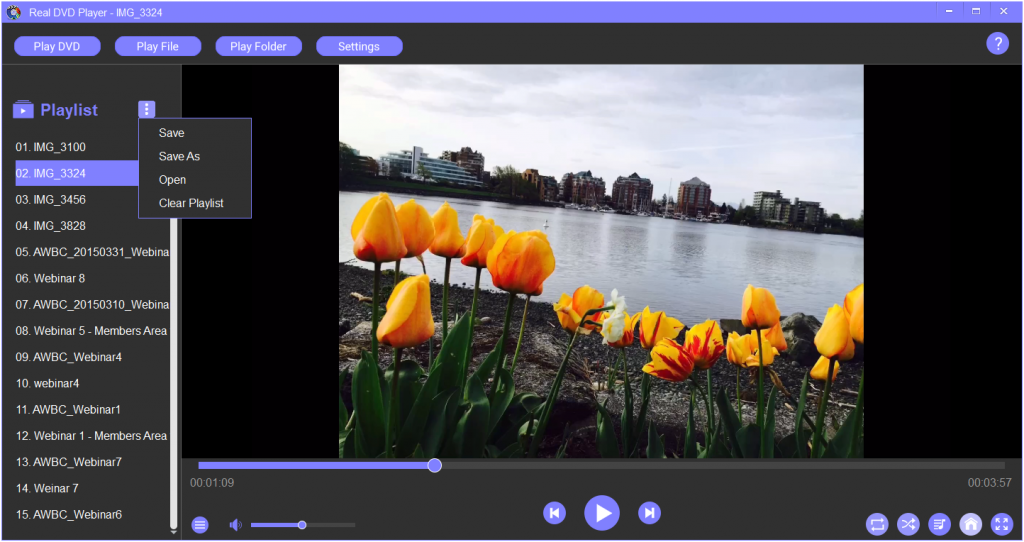Go to the home screen icon

point(970,524)
